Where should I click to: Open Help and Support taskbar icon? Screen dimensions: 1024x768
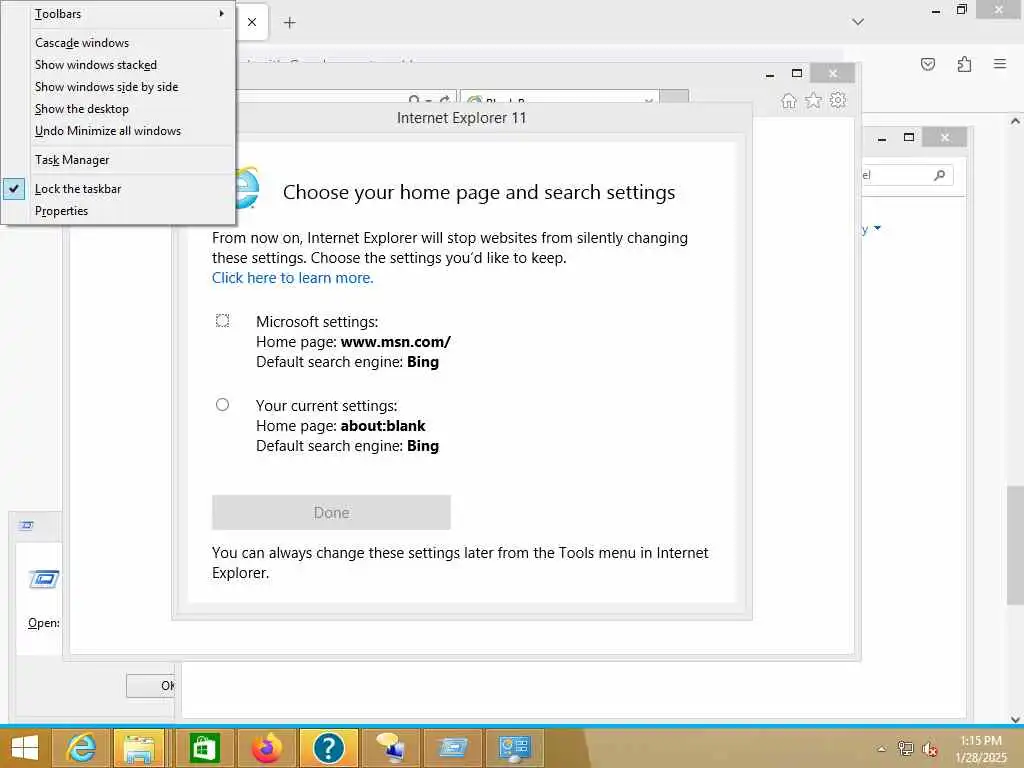click(x=328, y=748)
